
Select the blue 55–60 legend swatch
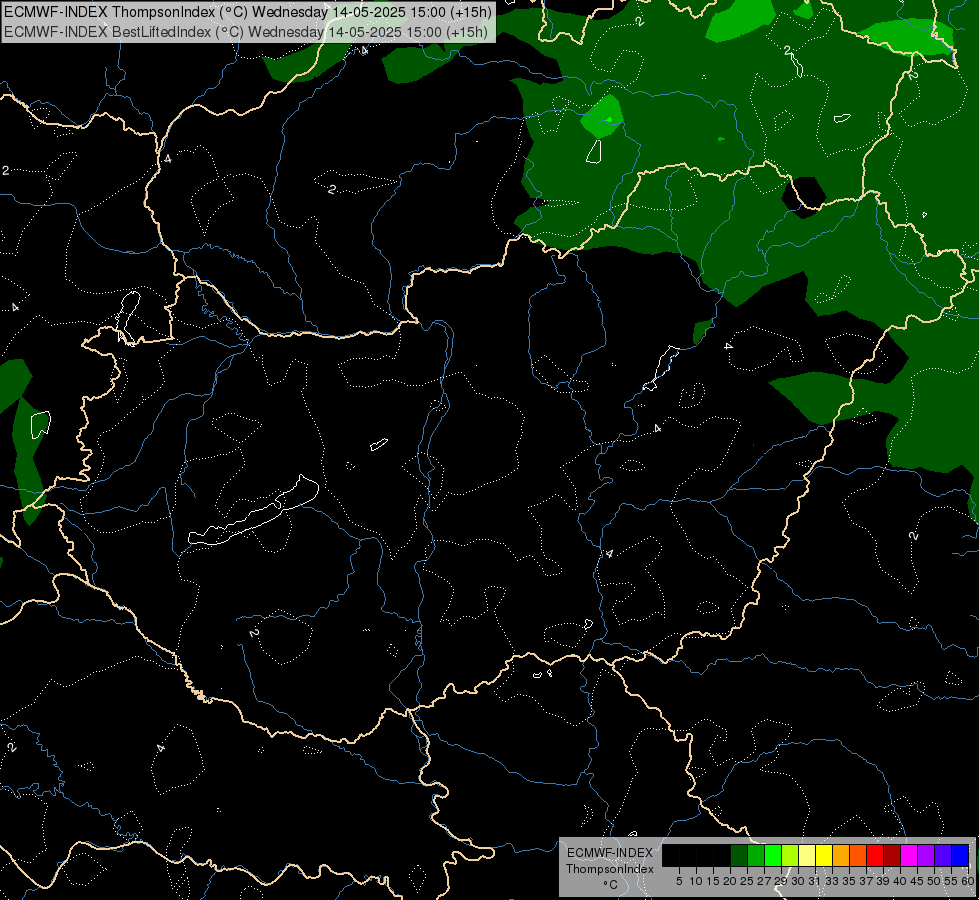(x=960, y=855)
